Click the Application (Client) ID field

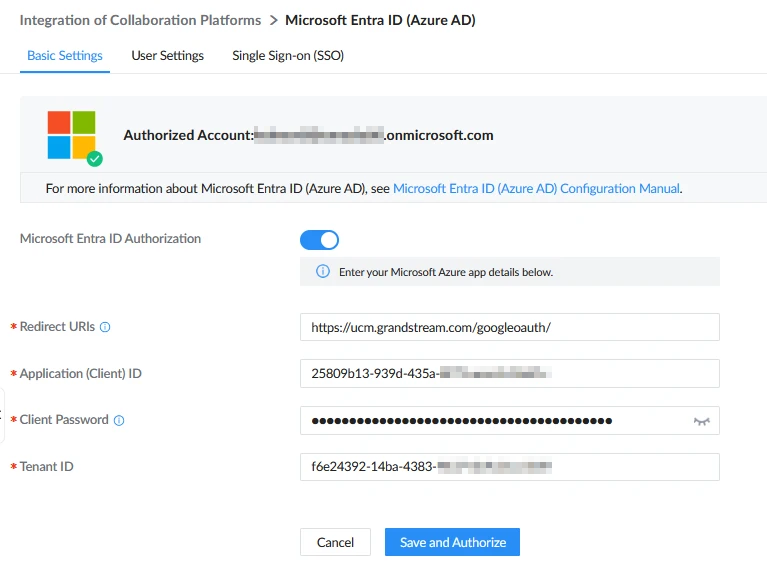pos(510,373)
